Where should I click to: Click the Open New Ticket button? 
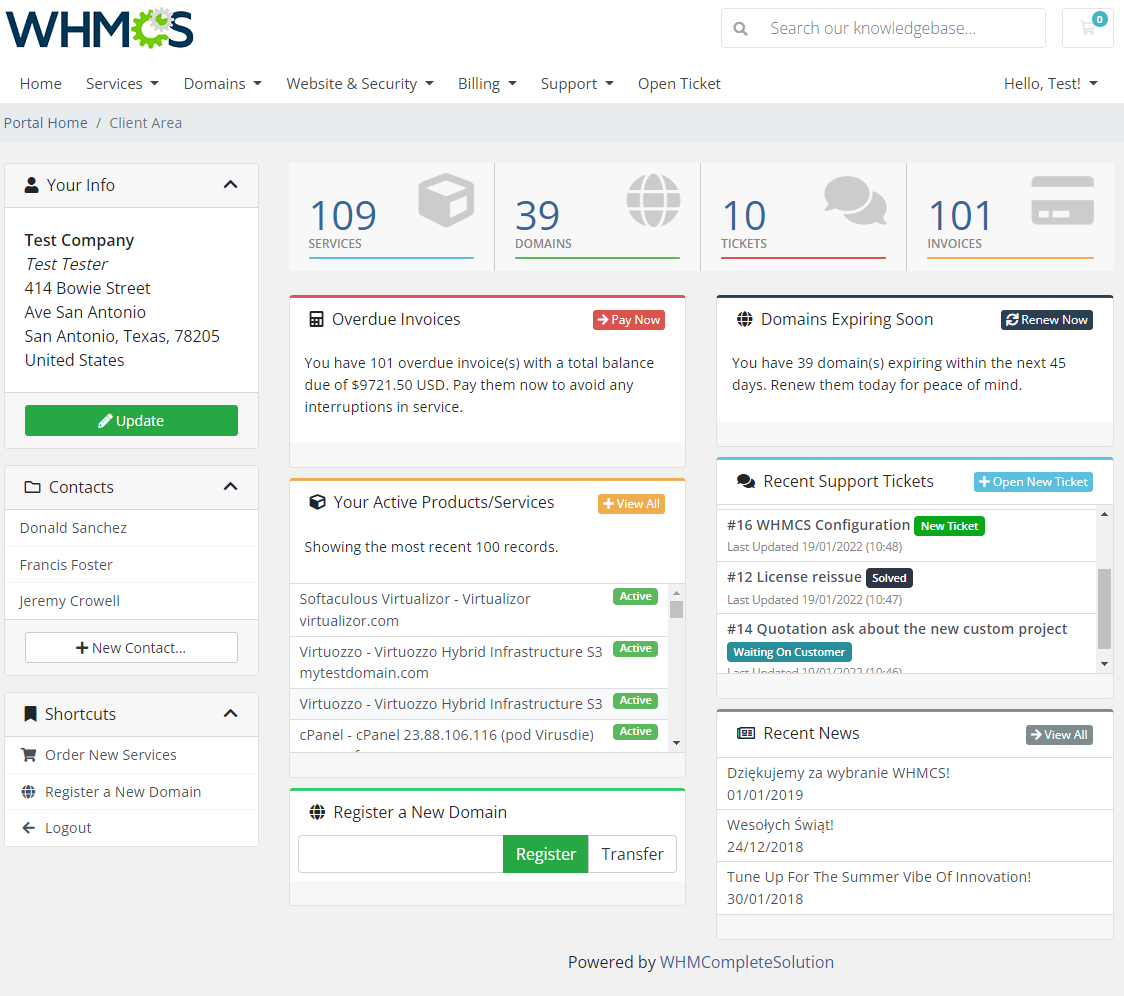(1033, 482)
